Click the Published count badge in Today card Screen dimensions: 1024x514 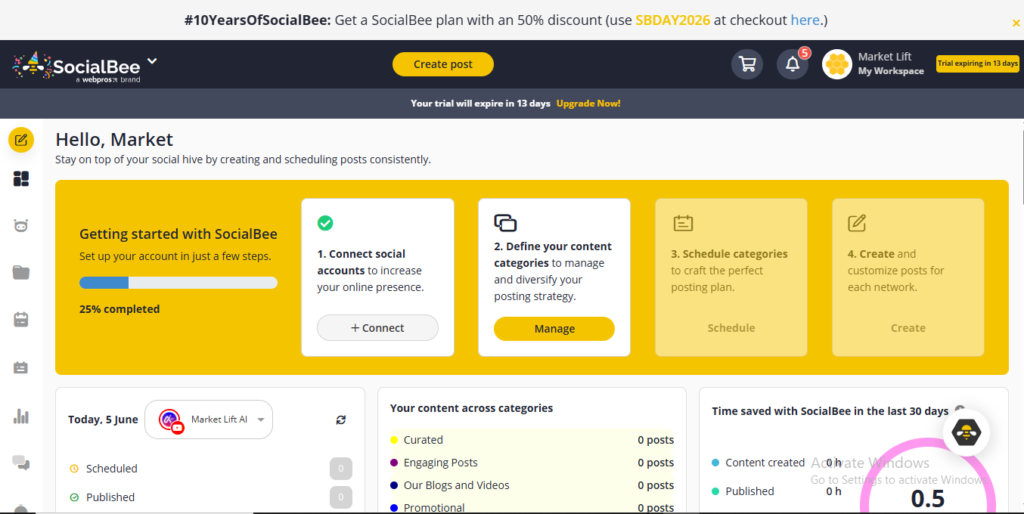pyautogui.click(x=341, y=497)
